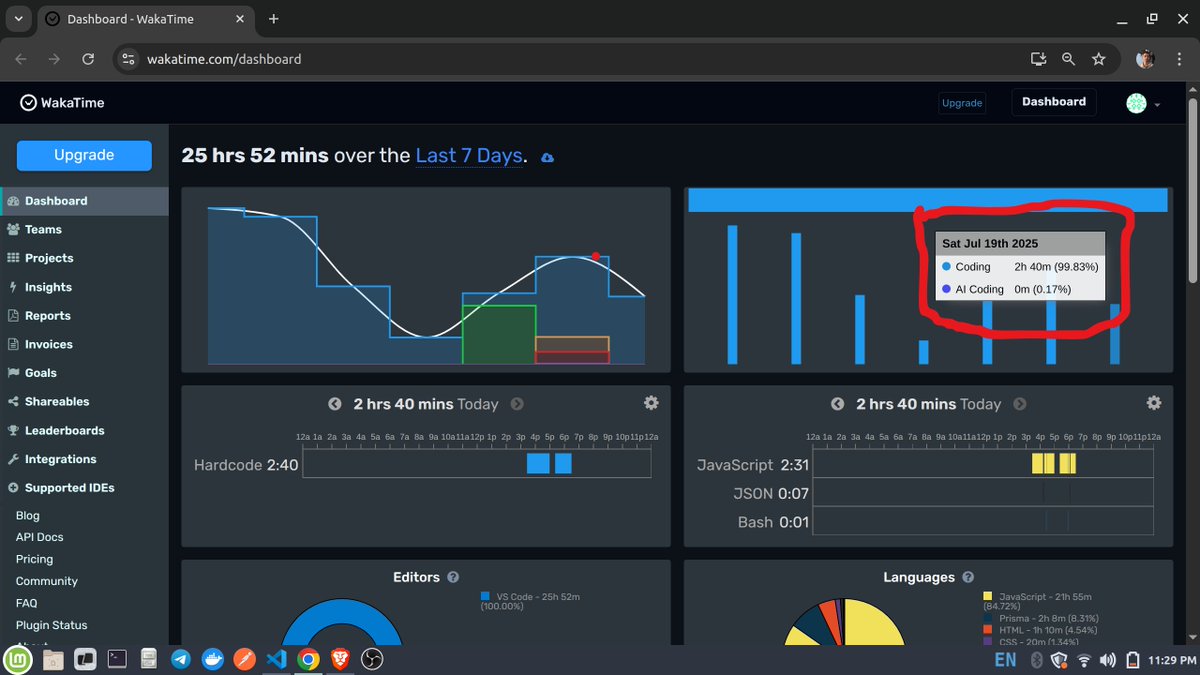Click the Editors help question icon
This screenshot has height=675, width=1200.
pos(453,577)
